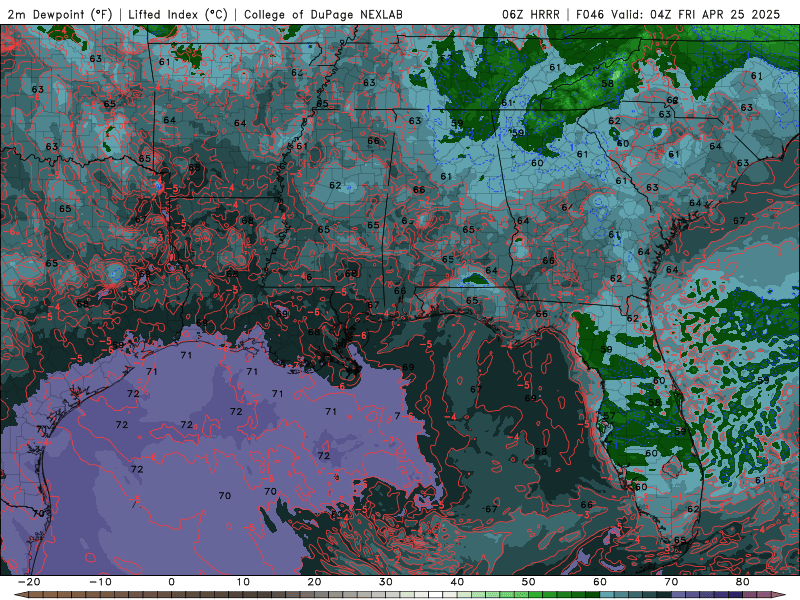The image size is (800, 600).
Task: Click the 40 label on the color scale
Action: point(457,582)
